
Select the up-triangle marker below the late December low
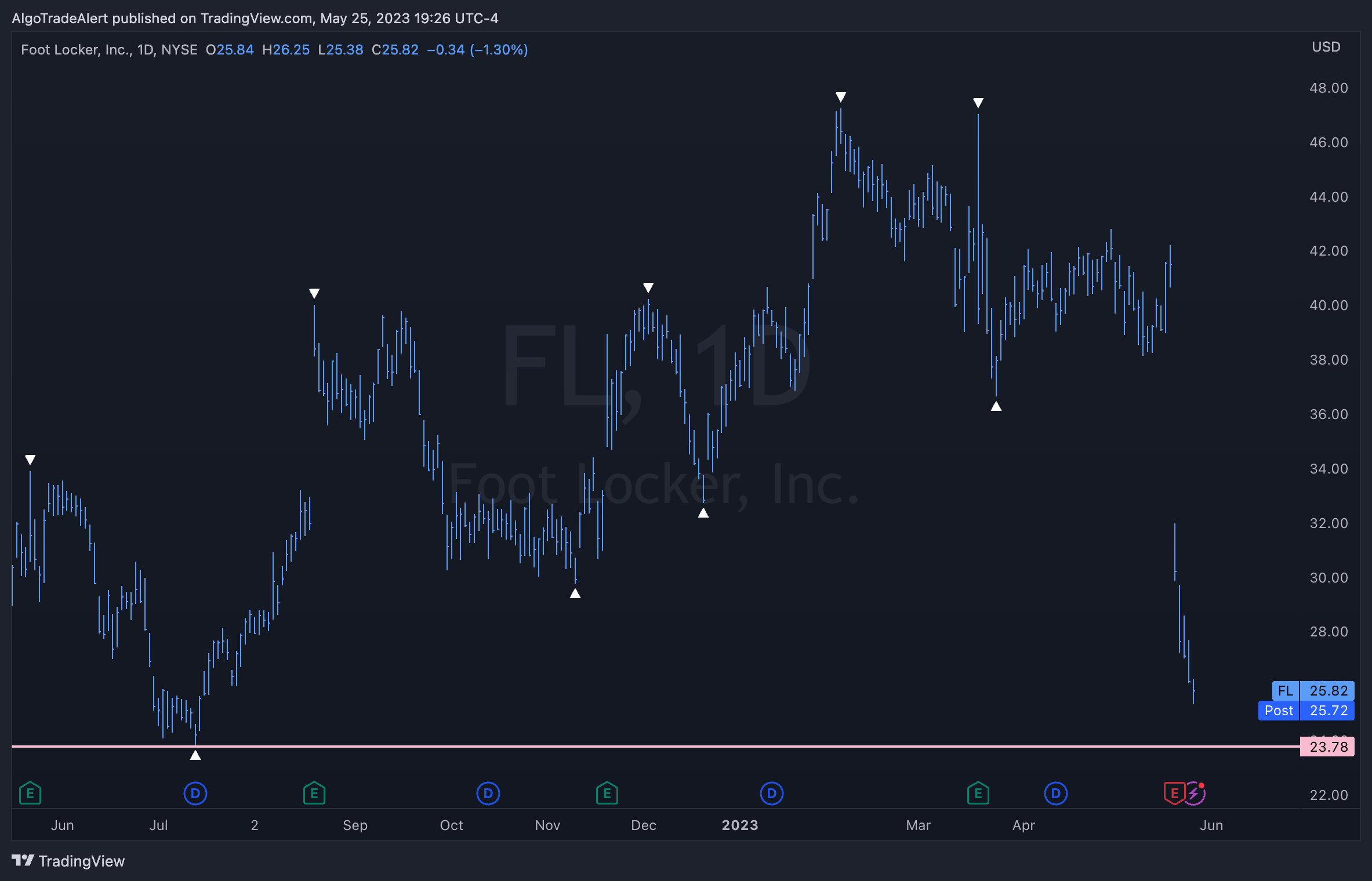coord(703,512)
